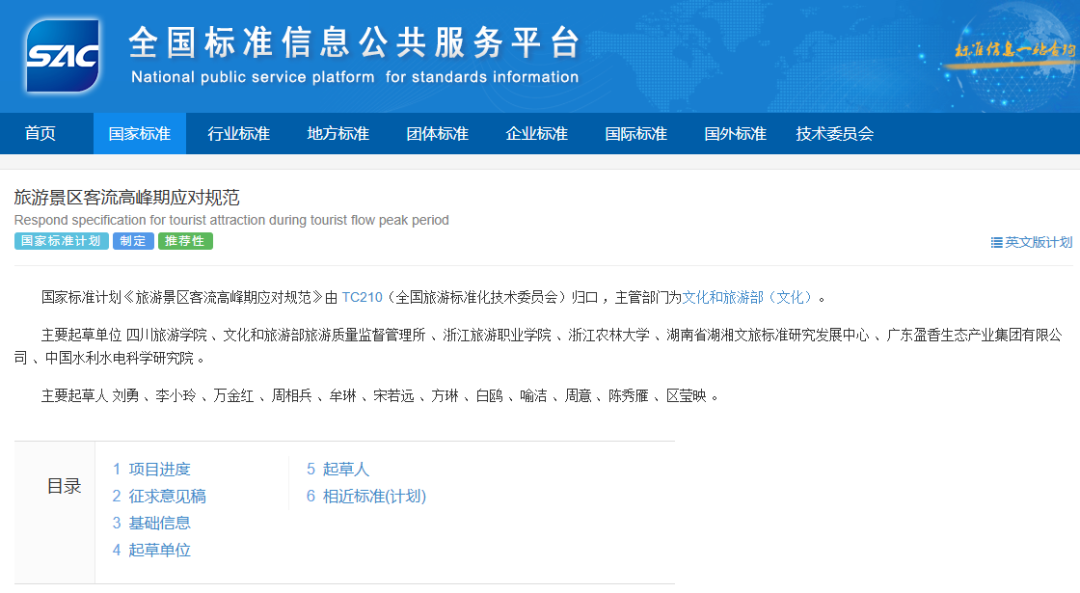The width and height of the screenshot is (1080, 593).
Task: Click the SAC logo icon
Action: pyautogui.click(x=63, y=56)
